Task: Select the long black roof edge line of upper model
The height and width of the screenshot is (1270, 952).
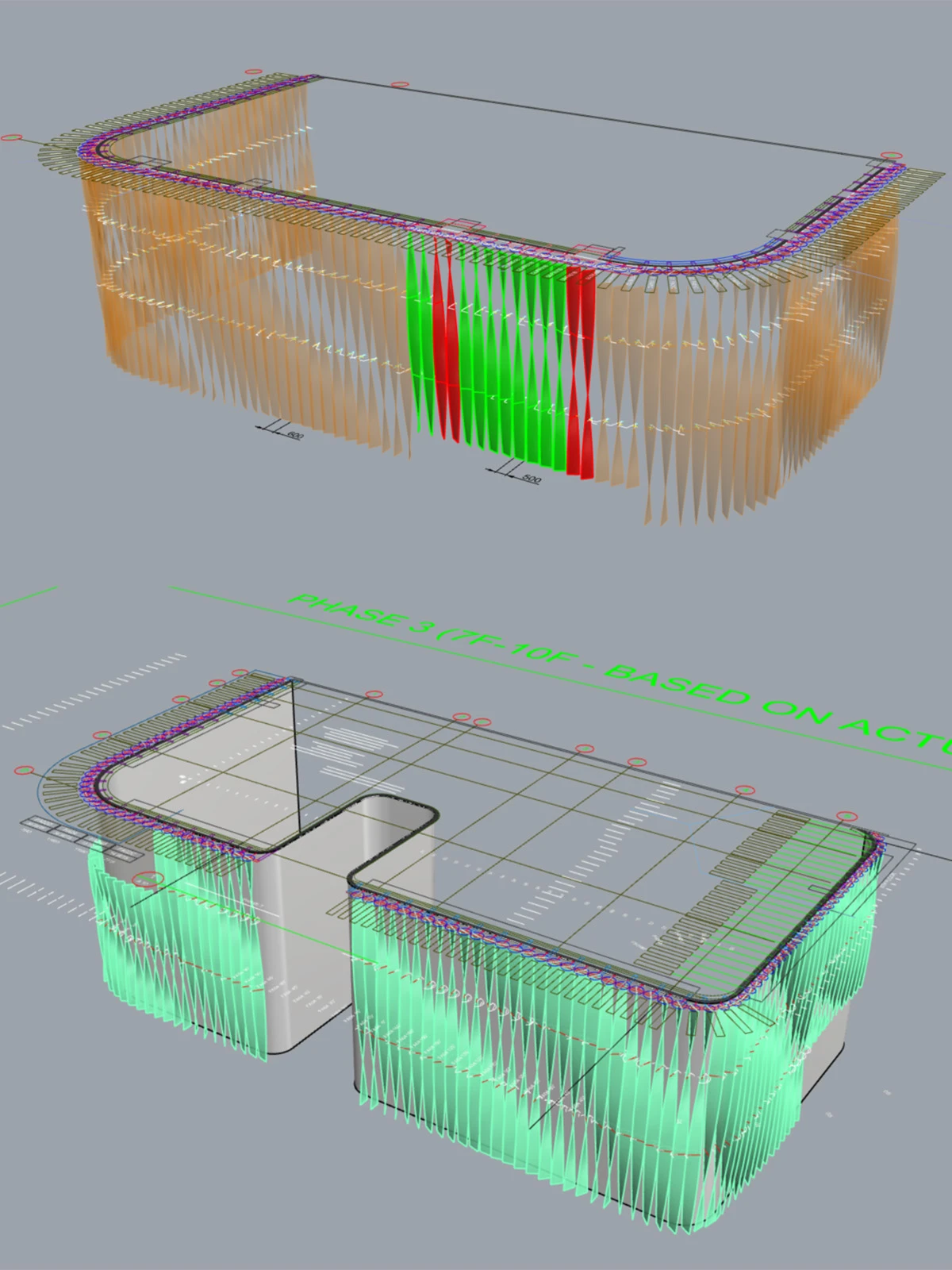Action: (x=603, y=117)
